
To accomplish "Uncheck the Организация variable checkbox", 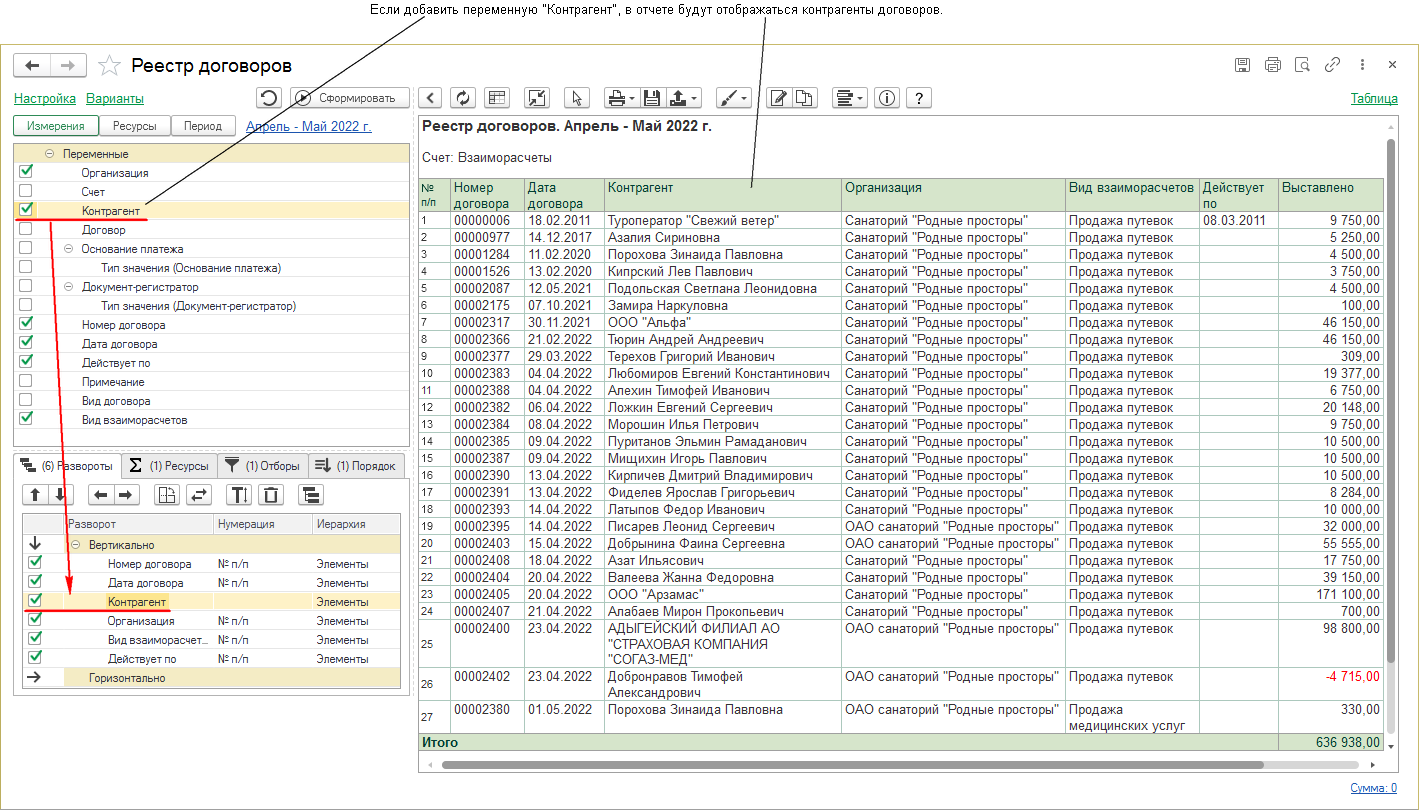I will pyautogui.click(x=26, y=172).
